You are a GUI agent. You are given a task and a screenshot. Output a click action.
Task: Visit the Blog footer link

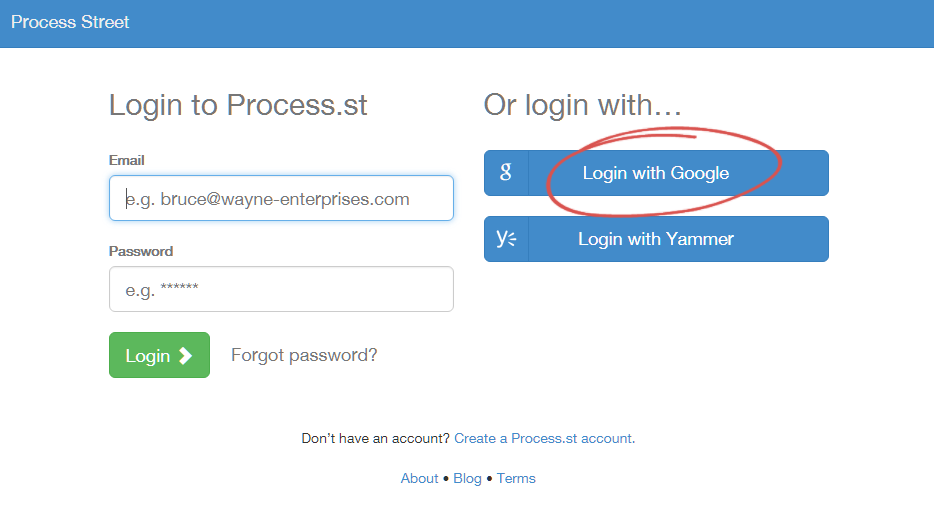(467, 478)
